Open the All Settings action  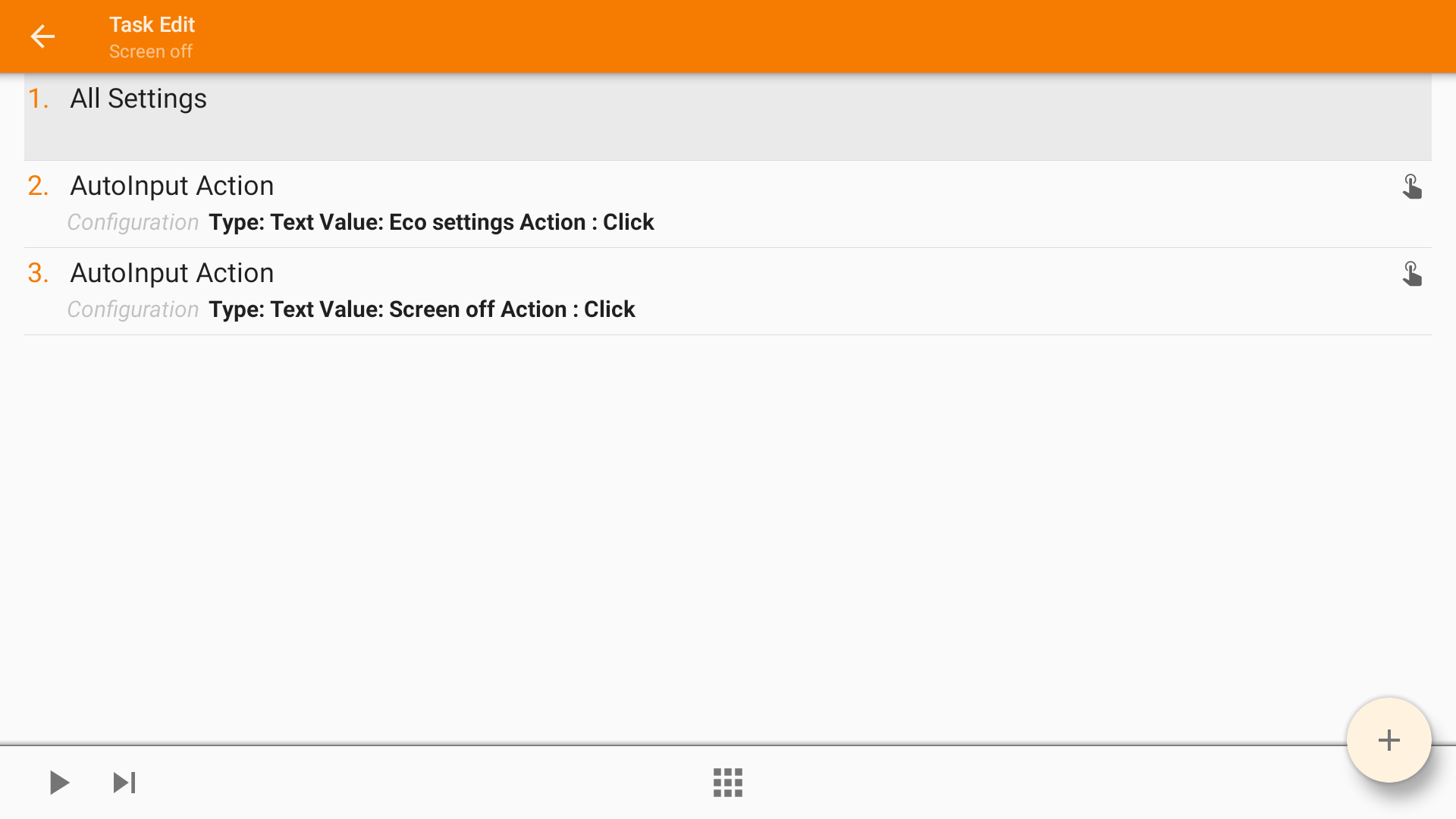(728, 117)
